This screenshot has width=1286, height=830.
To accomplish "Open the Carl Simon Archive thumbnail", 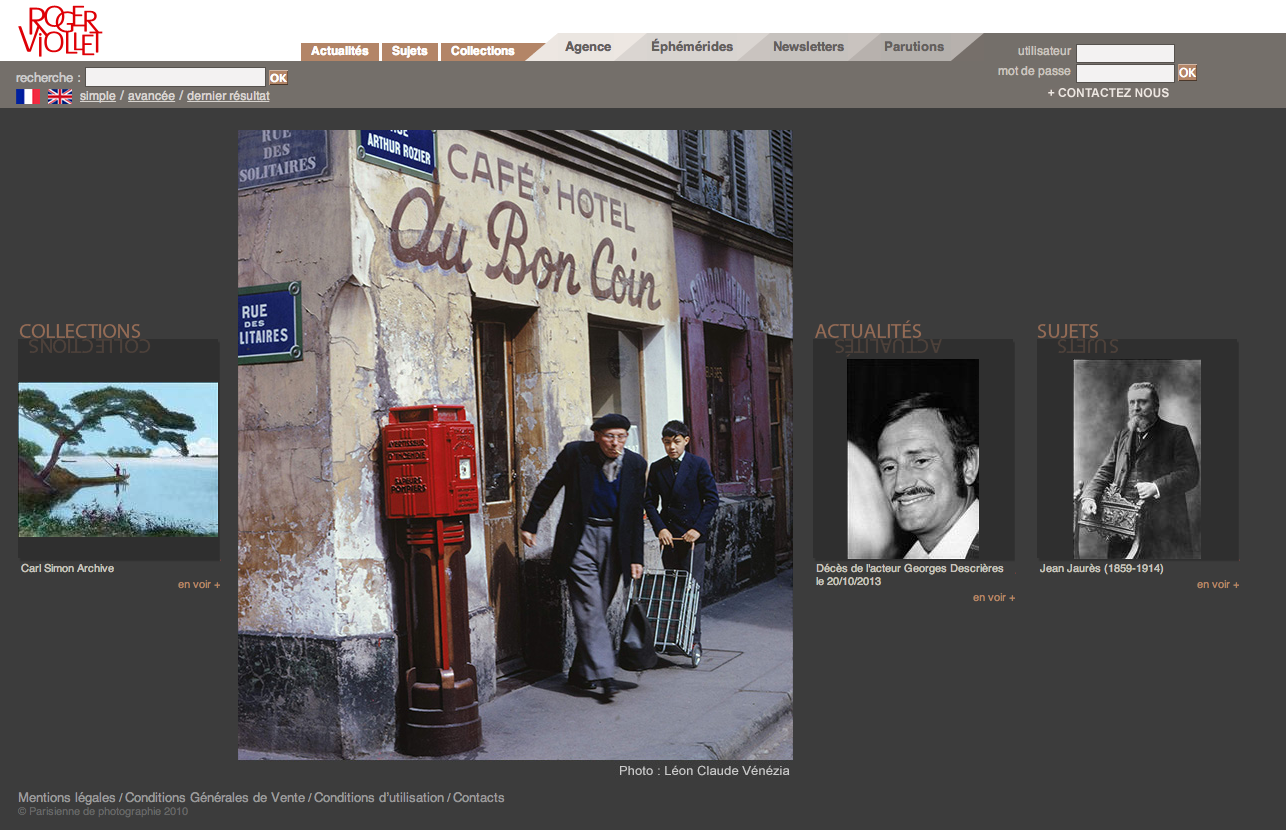I will tap(118, 459).
